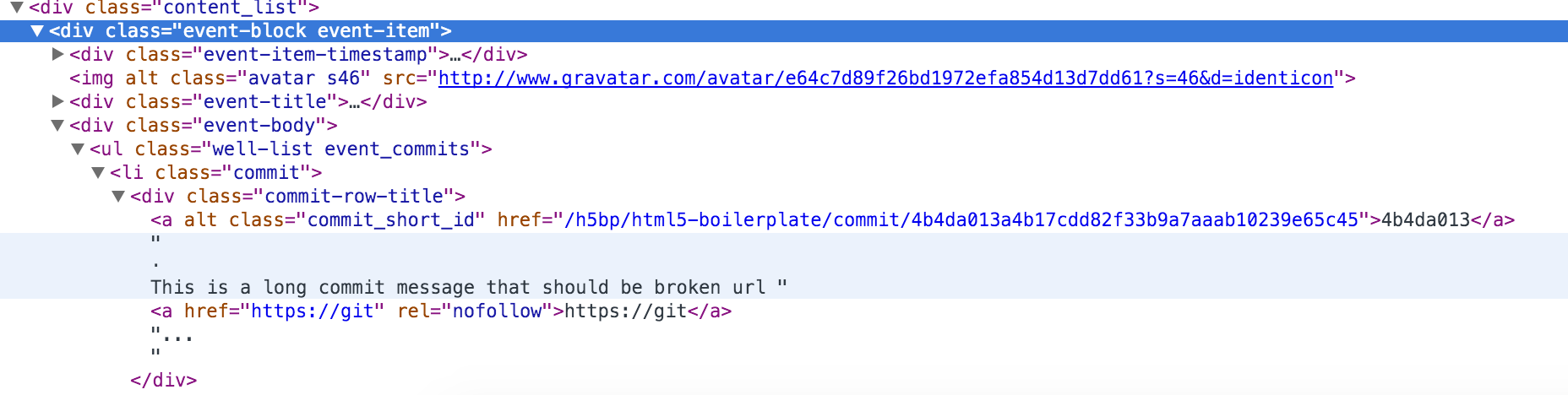Open the gravatar avatar URL link
The image size is (1568, 395).
pyautogui.click(x=885, y=78)
